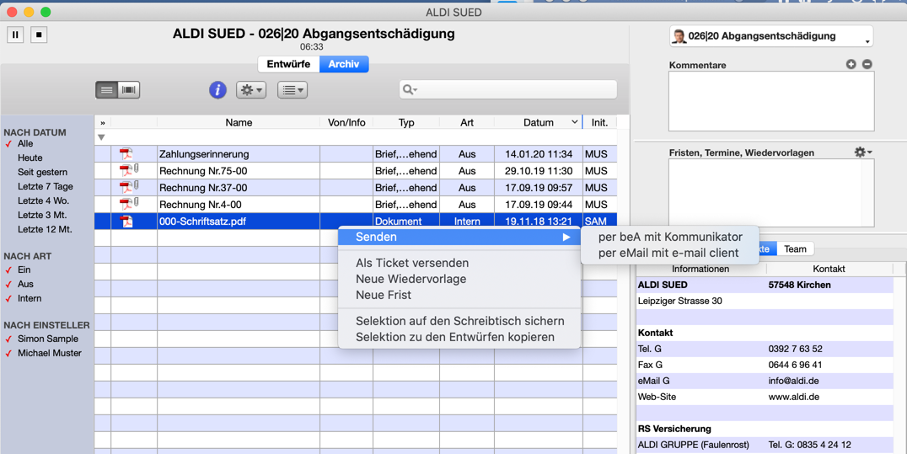The width and height of the screenshot is (908, 454).
Task: Remove a comment with the minus icon
Action: pos(867,64)
